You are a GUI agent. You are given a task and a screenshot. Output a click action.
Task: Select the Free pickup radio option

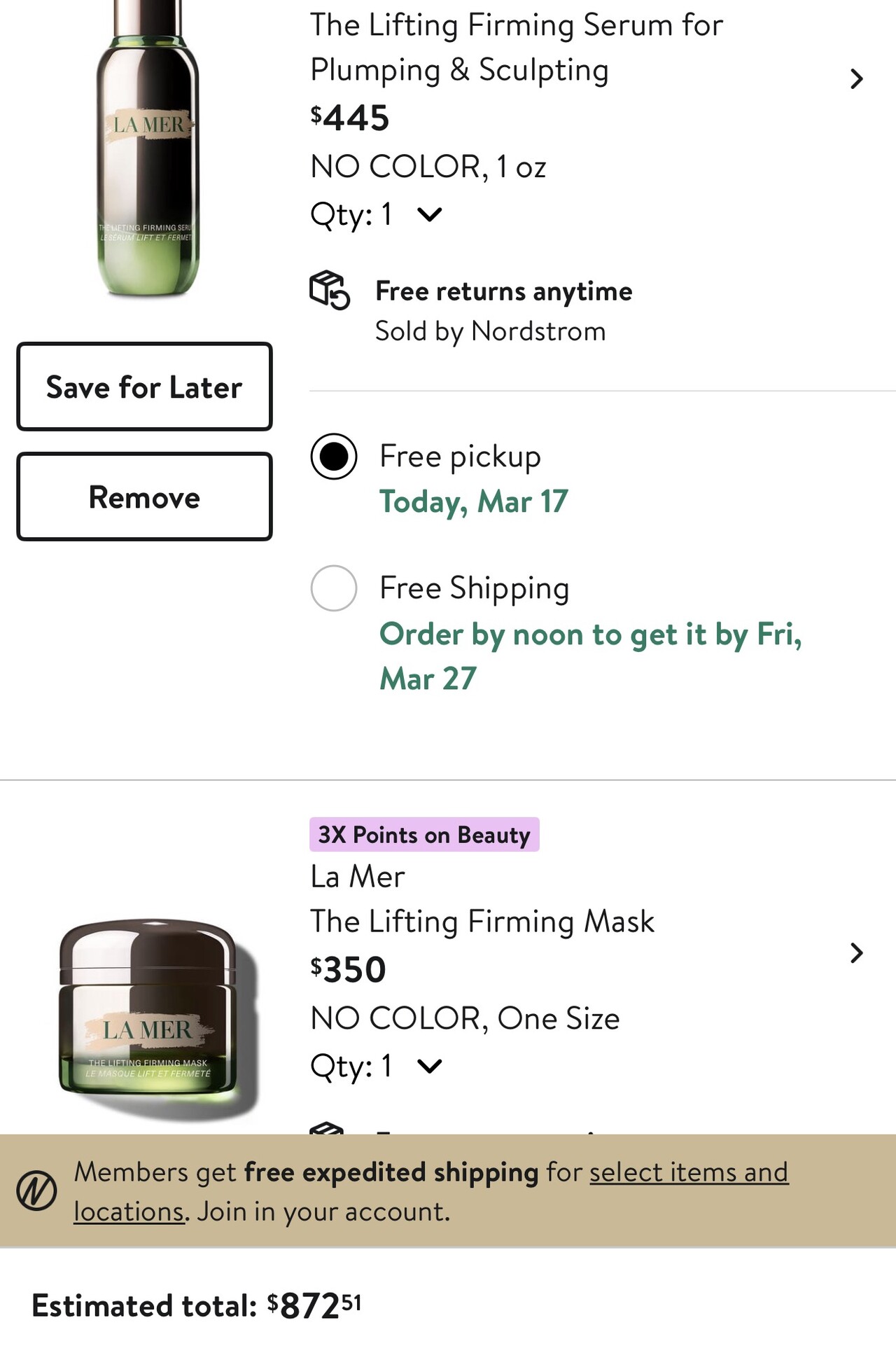coord(334,457)
